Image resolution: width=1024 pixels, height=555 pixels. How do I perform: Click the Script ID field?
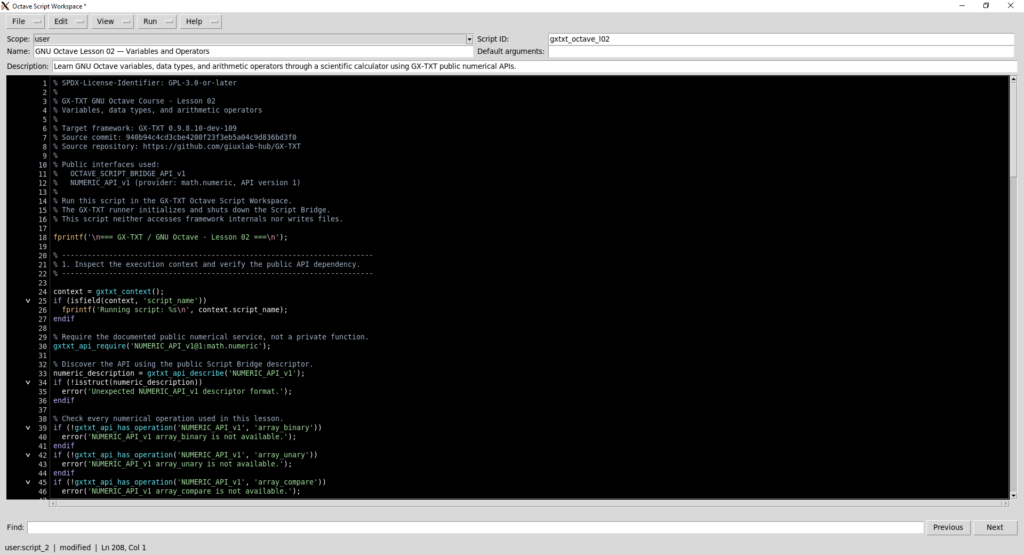(x=781, y=39)
